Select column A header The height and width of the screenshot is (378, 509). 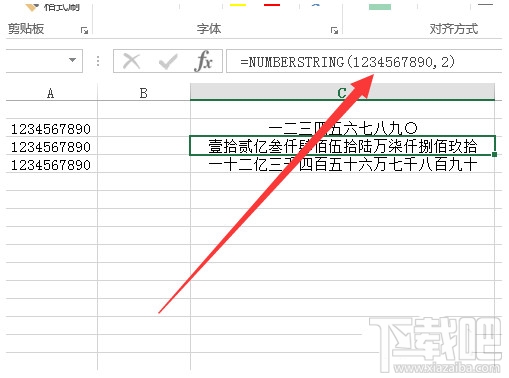[x=51, y=93]
